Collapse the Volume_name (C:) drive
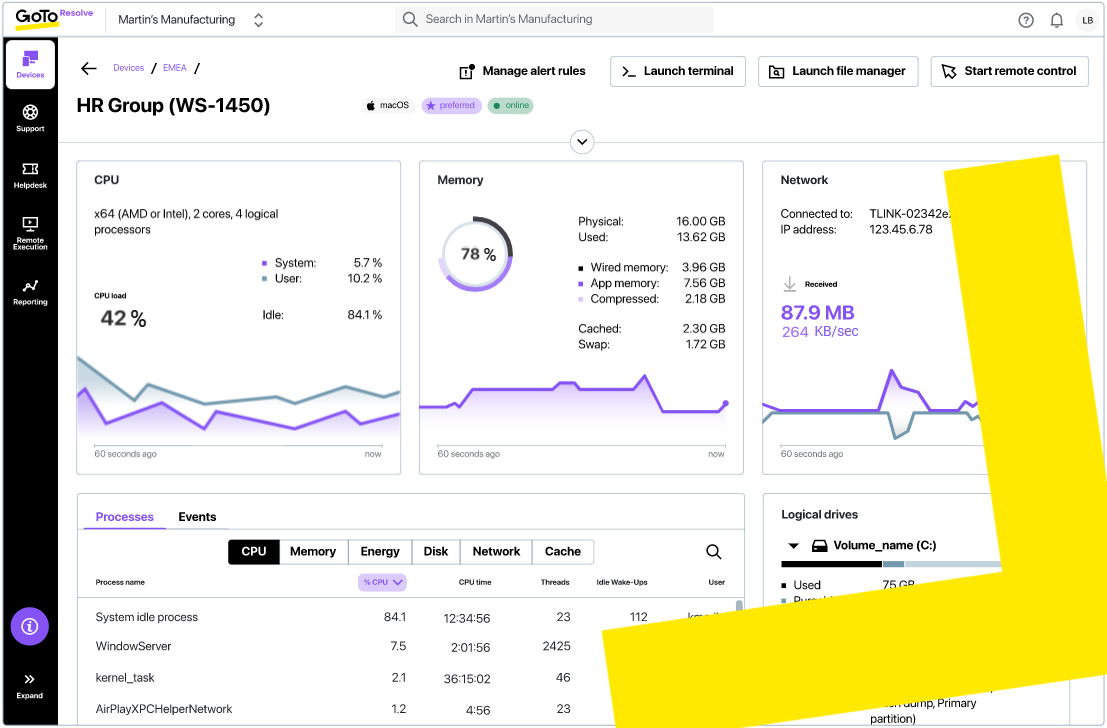Screen dimensions: 1107x728 pyautogui.click(x=794, y=546)
